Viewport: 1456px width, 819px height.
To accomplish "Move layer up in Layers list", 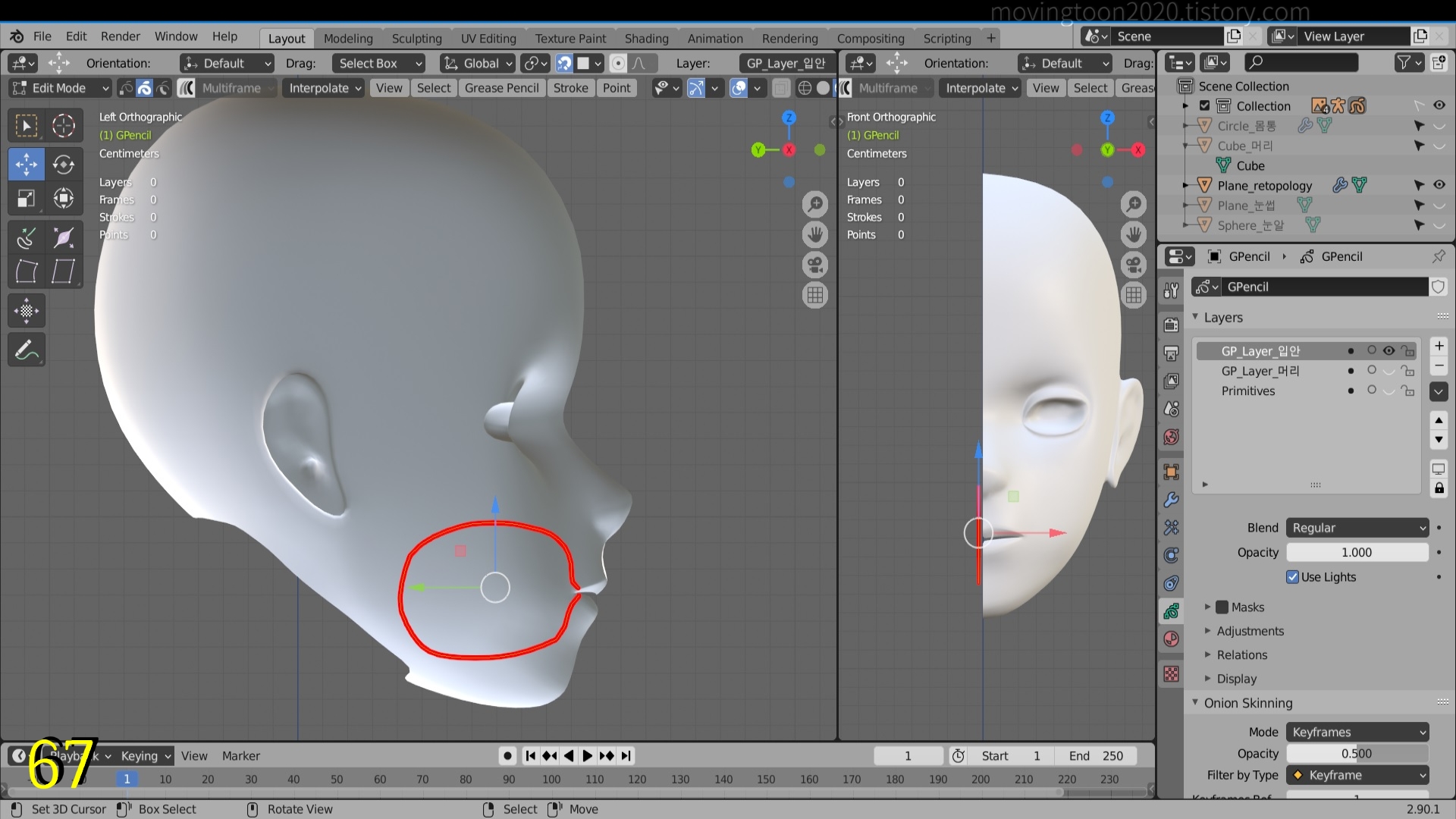I will click(x=1439, y=420).
